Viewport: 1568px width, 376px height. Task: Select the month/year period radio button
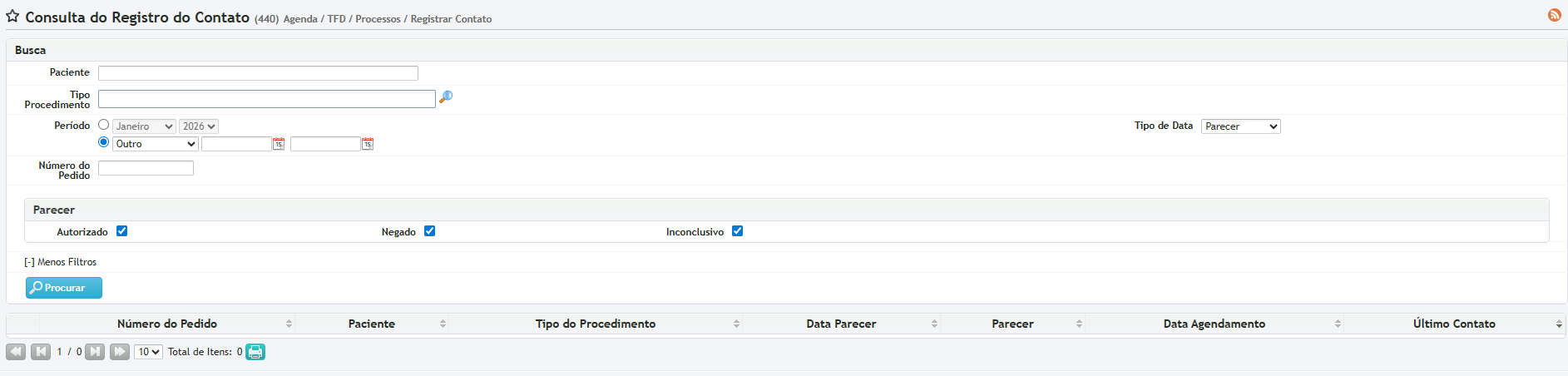(104, 125)
